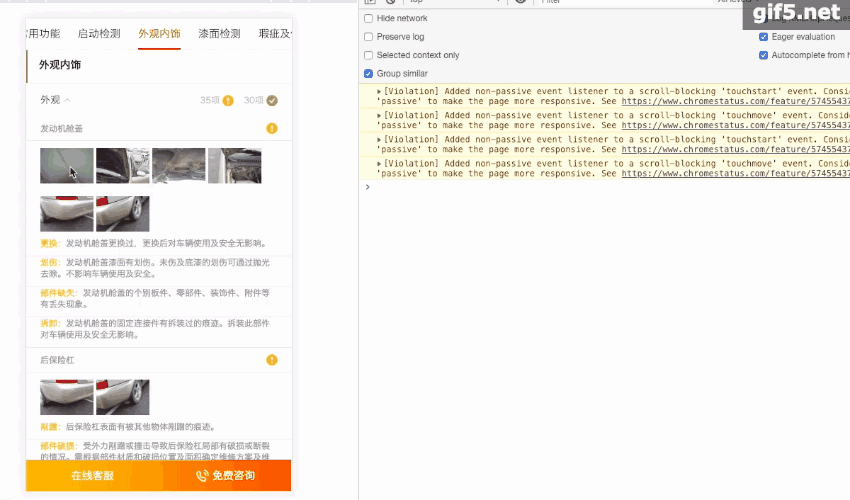This screenshot has height=500, width=850.
Task: Click warning icon in 后保险杠 row
Action: [272, 360]
